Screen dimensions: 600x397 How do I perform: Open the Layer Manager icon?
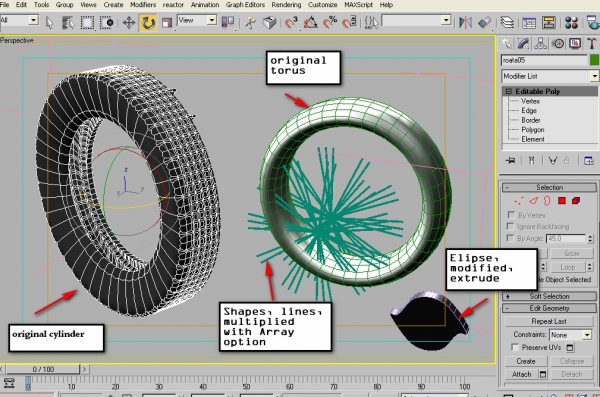coord(507,23)
